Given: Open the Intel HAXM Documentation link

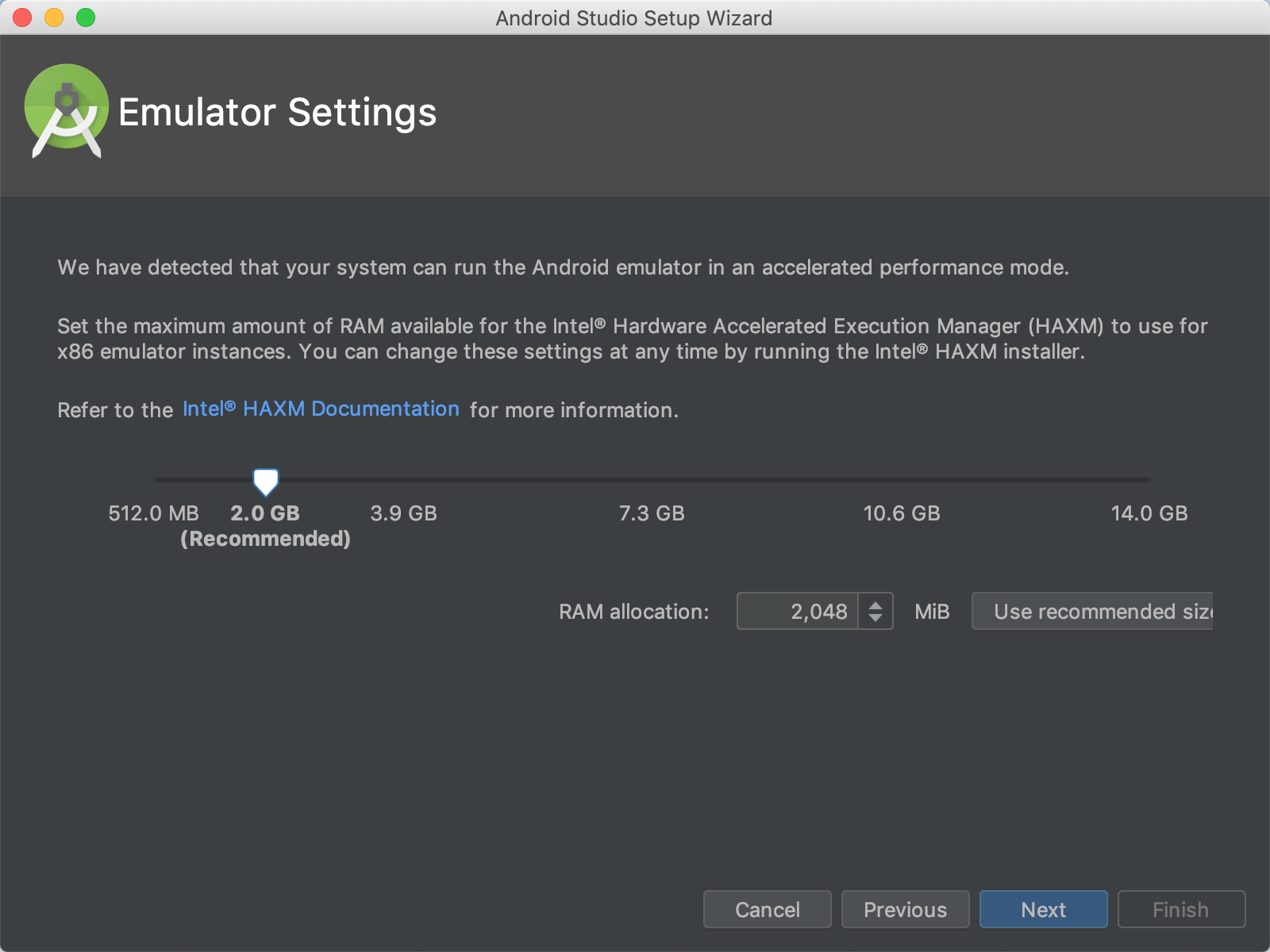Looking at the screenshot, I should pyautogui.click(x=321, y=409).
